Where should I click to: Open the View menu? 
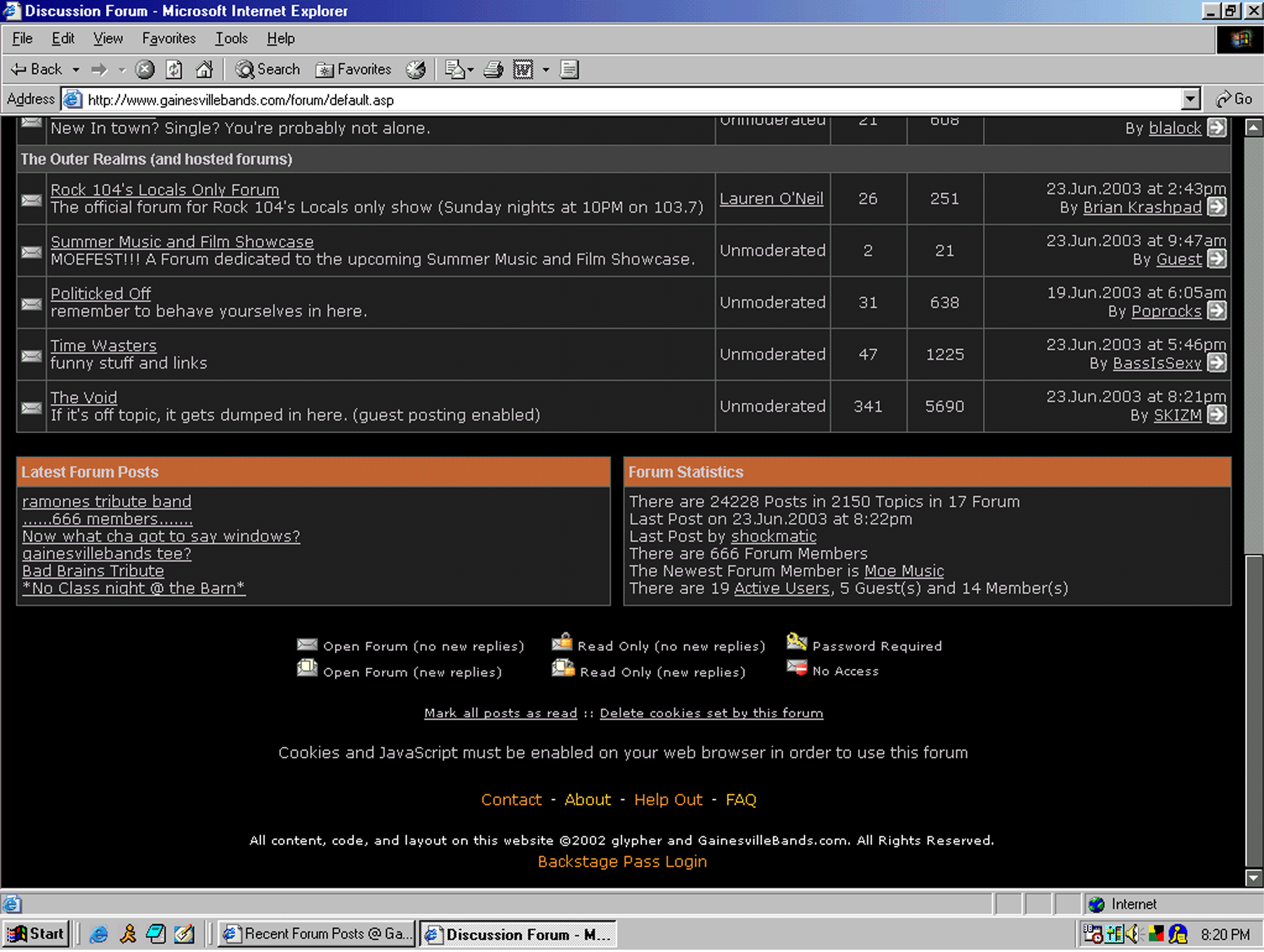[x=108, y=39]
